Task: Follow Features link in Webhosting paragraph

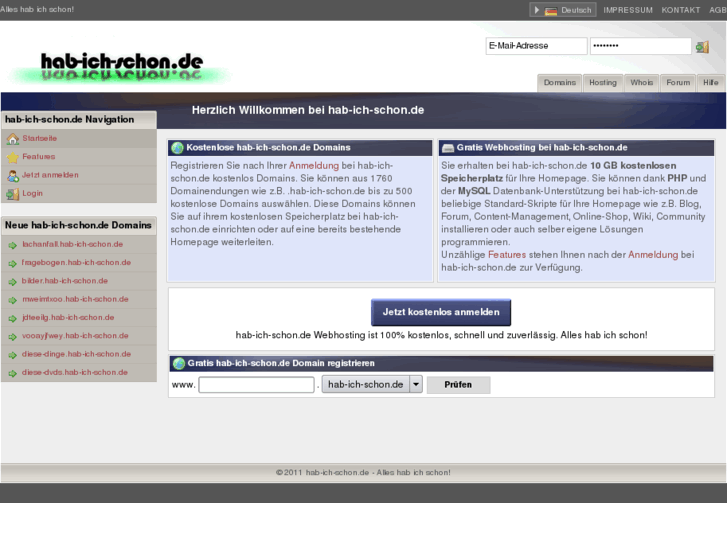Action: pyautogui.click(x=507, y=255)
